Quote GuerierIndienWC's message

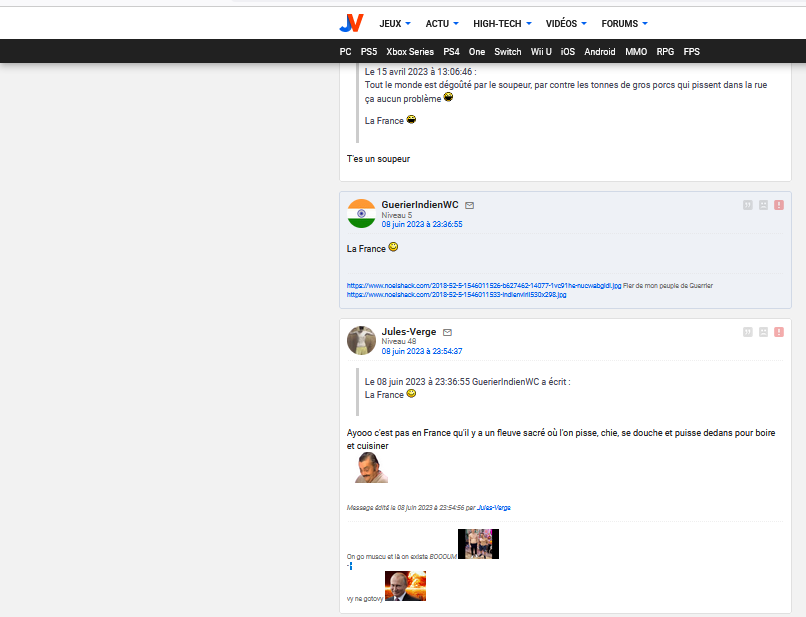(747, 205)
